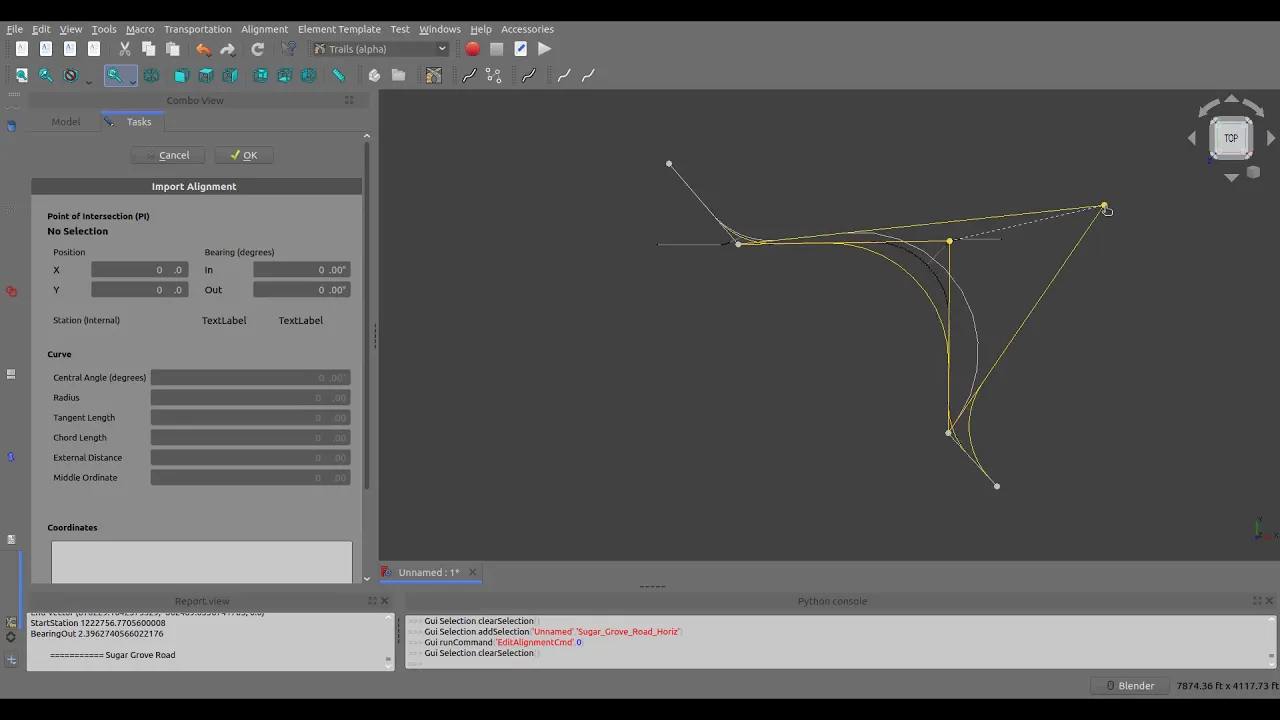Viewport: 1280px width, 720px height.
Task: Set top view cube icon
Action: (205, 75)
